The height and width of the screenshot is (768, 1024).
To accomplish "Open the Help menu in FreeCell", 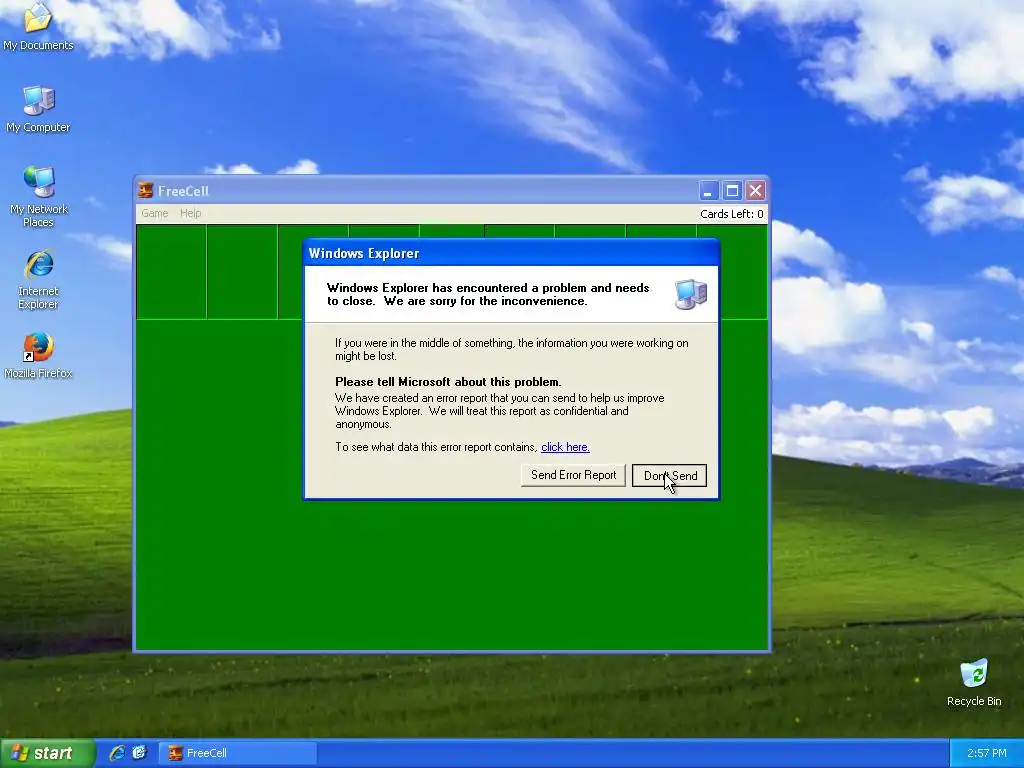I will [x=191, y=213].
